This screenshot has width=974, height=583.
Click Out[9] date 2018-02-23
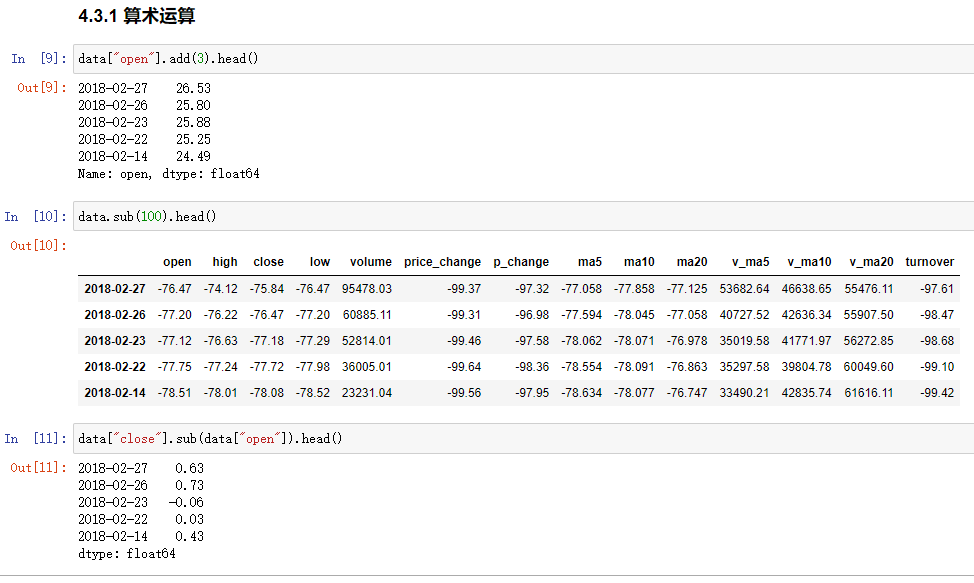click(x=113, y=122)
